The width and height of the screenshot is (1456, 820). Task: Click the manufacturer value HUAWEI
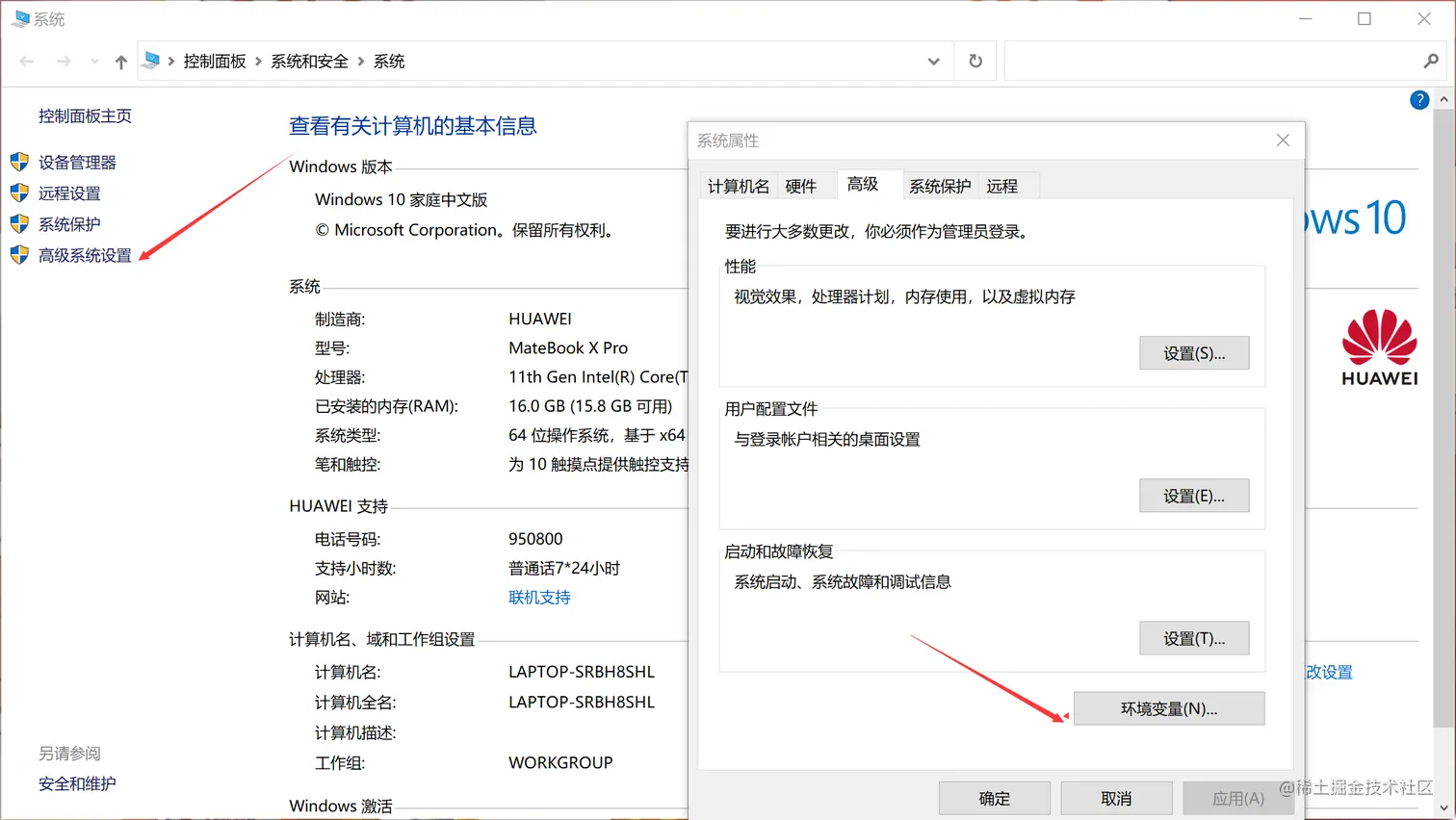click(540, 319)
